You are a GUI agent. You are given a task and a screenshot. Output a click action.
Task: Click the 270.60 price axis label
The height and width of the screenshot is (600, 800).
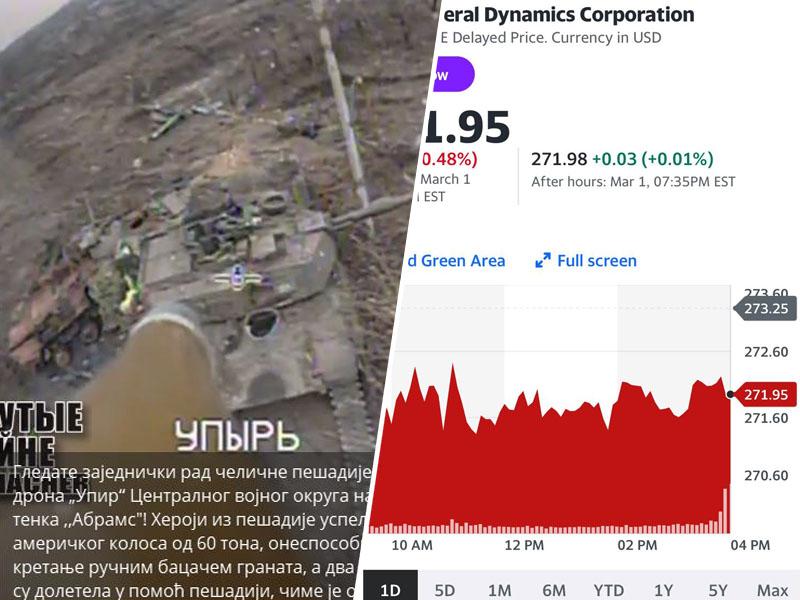click(x=766, y=476)
